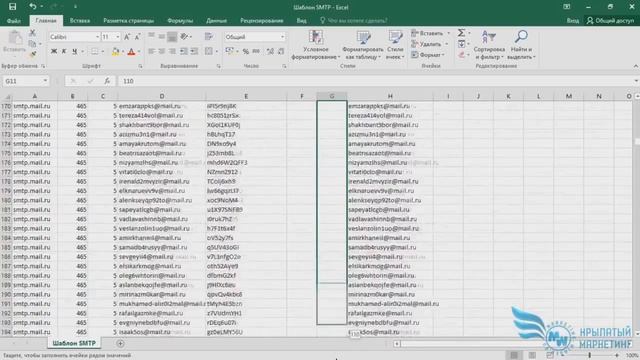Toggle bold formatting (Ж)
This screenshot has width=640, height=360.
click(x=54, y=51)
